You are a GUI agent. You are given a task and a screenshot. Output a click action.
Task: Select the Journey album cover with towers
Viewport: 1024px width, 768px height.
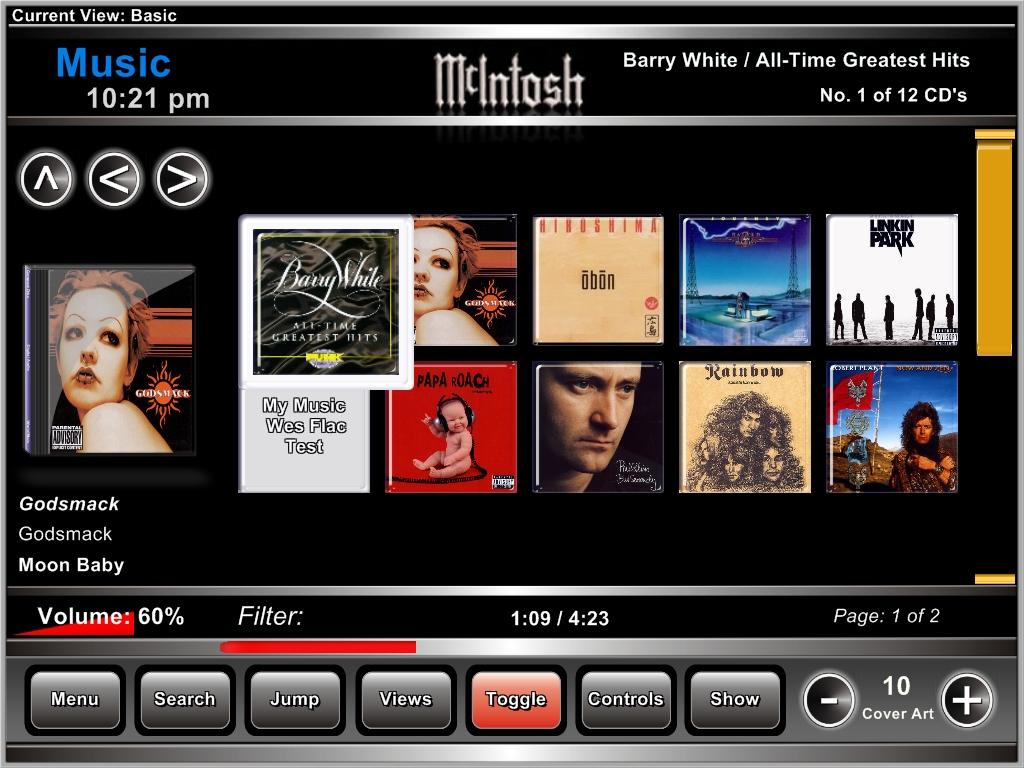pyautogui.click(x=745, y=280)
